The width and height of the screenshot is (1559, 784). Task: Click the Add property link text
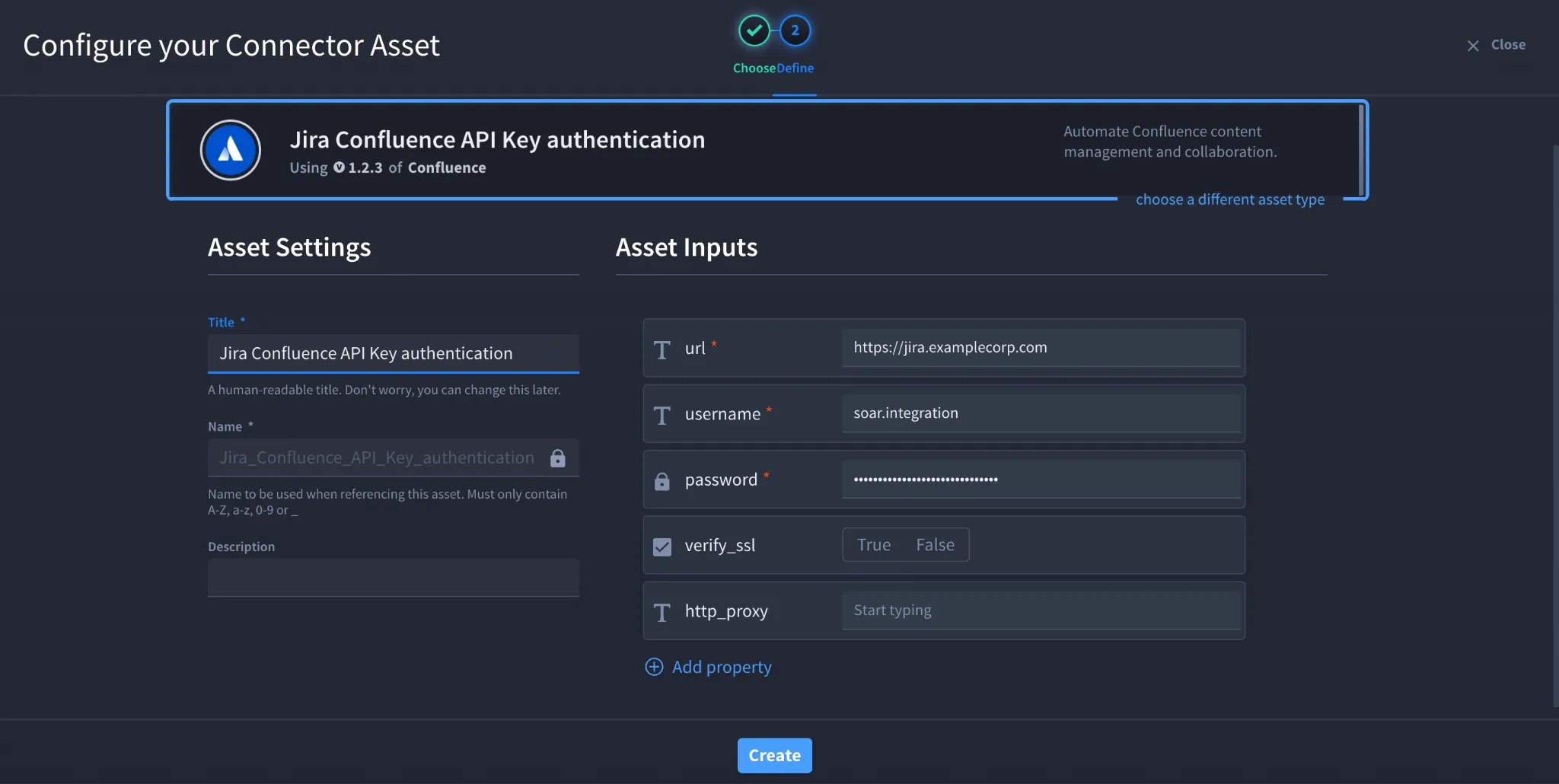722,667
